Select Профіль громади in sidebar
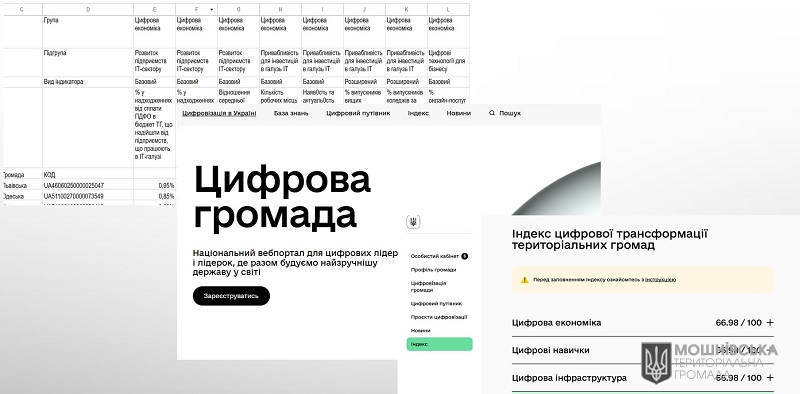The width and height of the screenshot is (800, 394). point(434,269)
